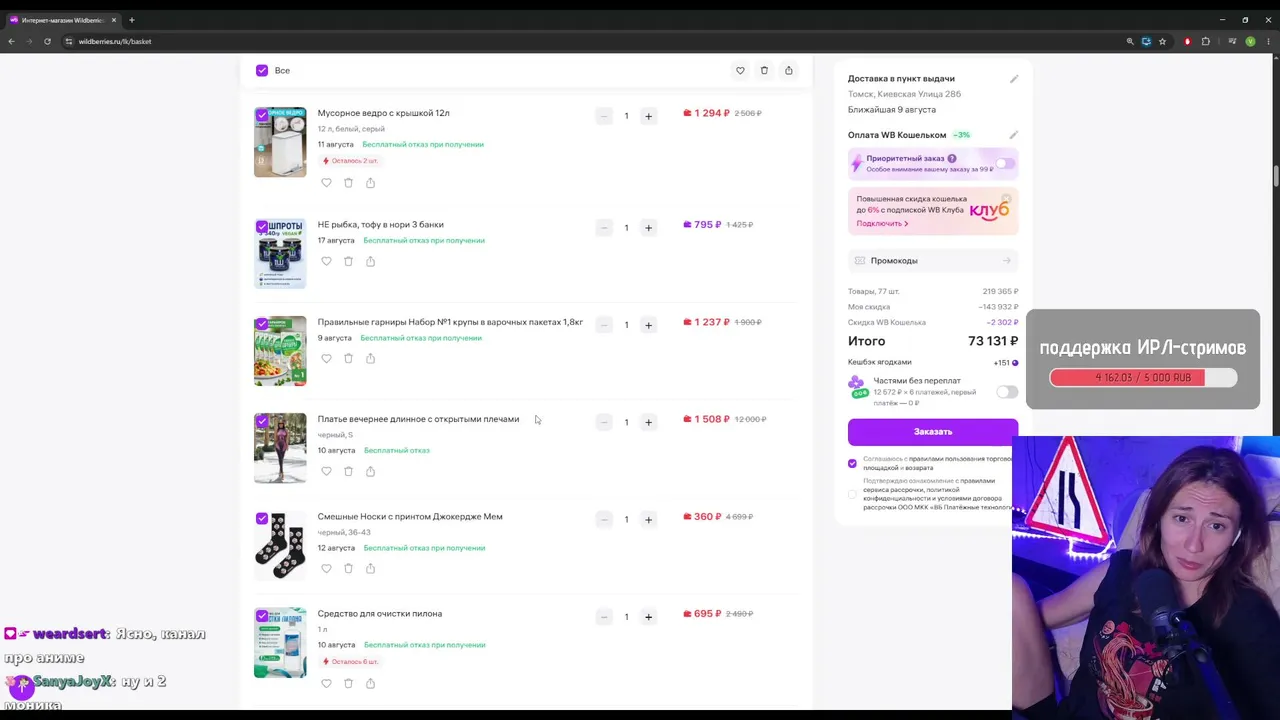Edit WB Кошелек payment method pencil icon

tap(1013, 135)
